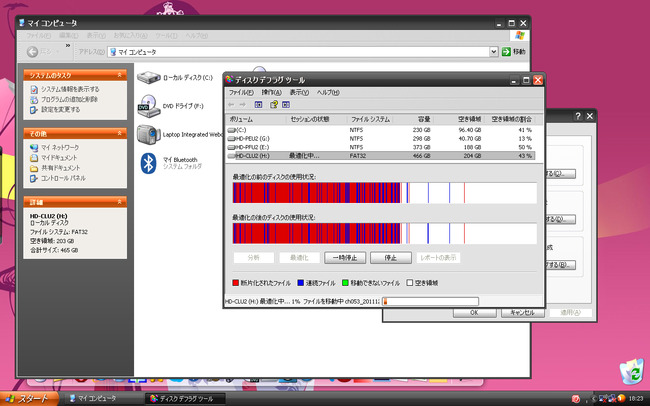Click the ボリューム column header

coord(256,119)
